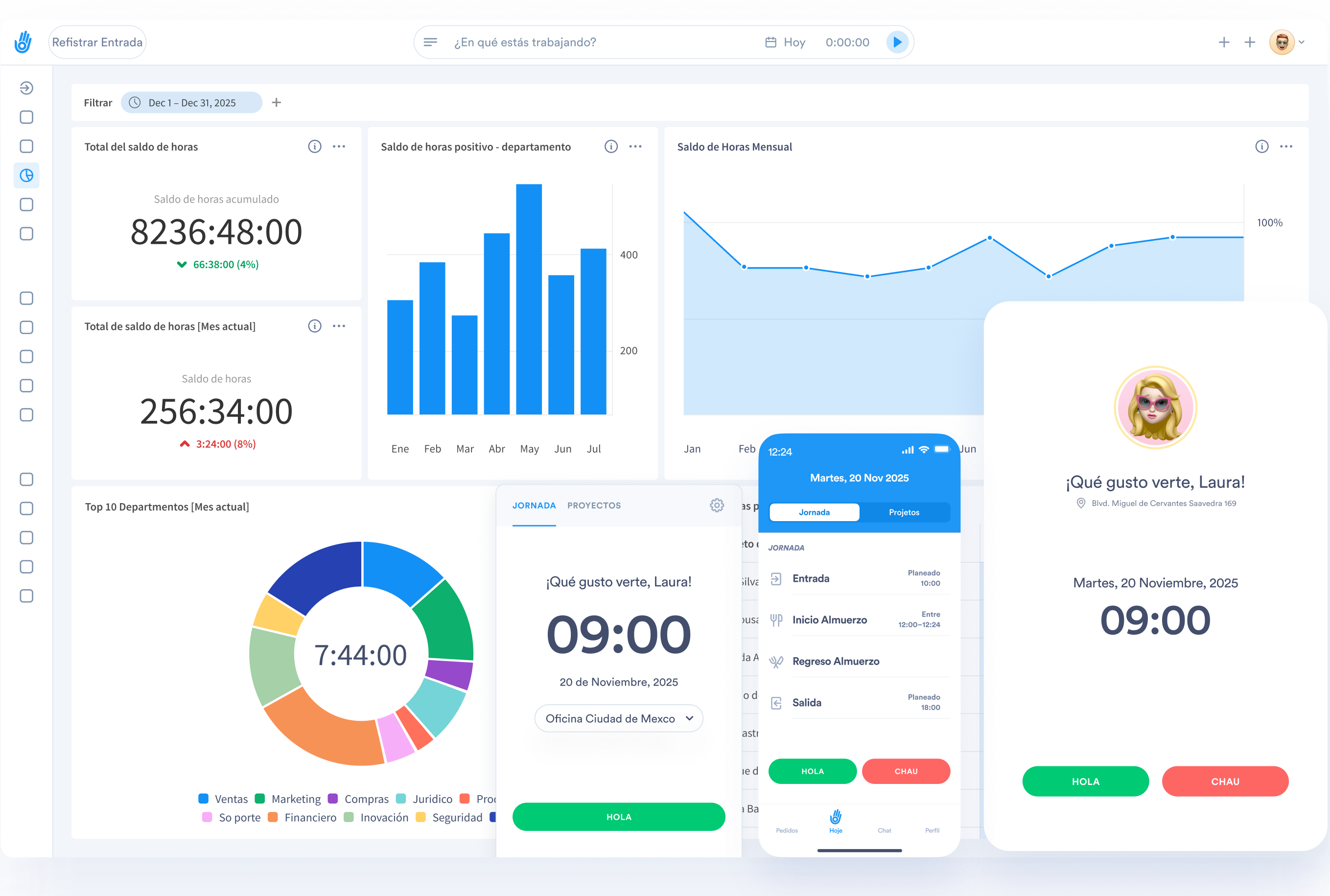Click the Refistrar Entrada button
This screenshot has width=1330, height=896.
pos(97,42)
